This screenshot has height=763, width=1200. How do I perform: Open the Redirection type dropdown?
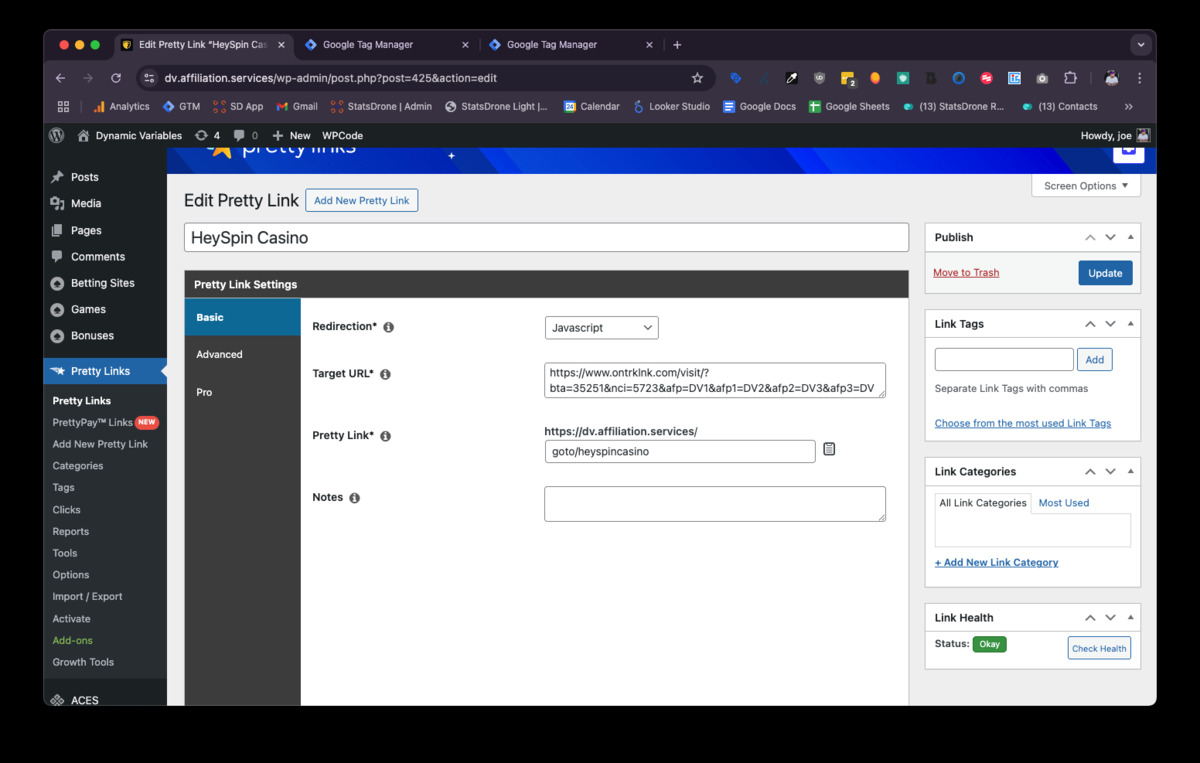pyautogui.click(x=601, y=327)
